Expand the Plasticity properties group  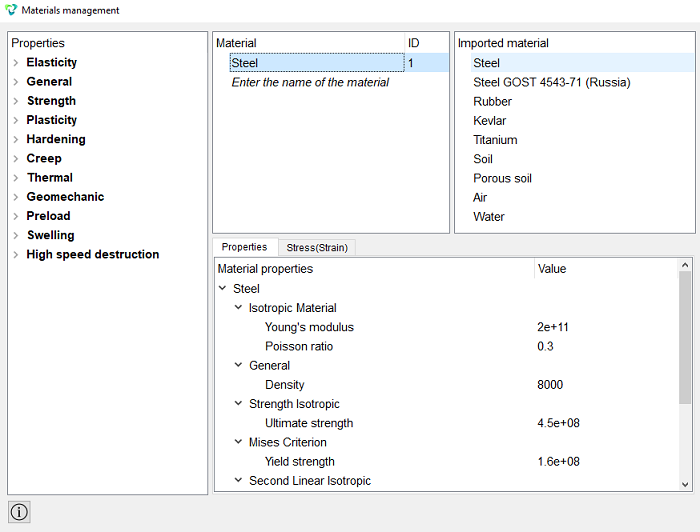pyautogui.click(x=16, y=120)
